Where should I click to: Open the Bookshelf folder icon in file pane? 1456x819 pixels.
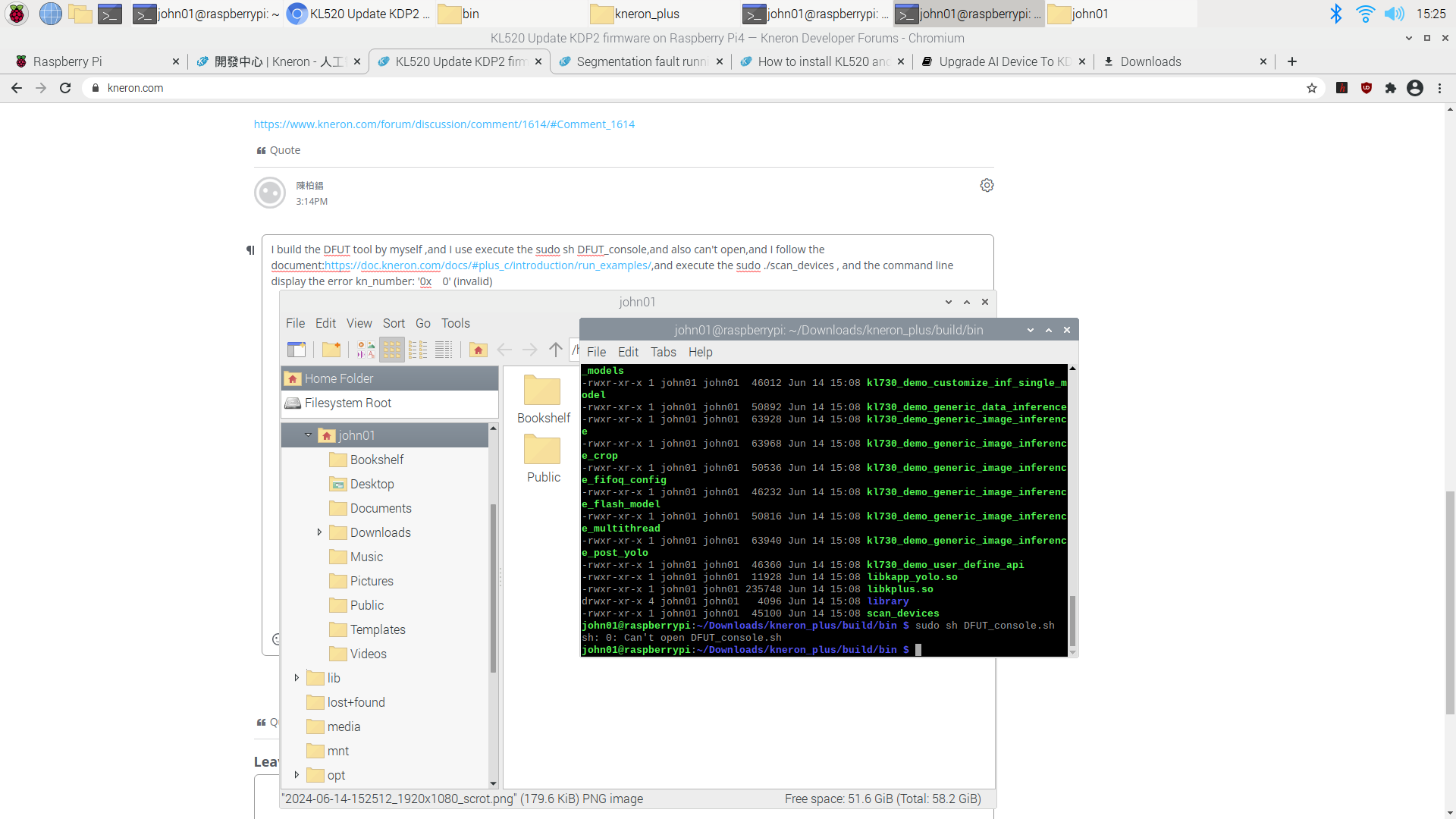point(543,400)
